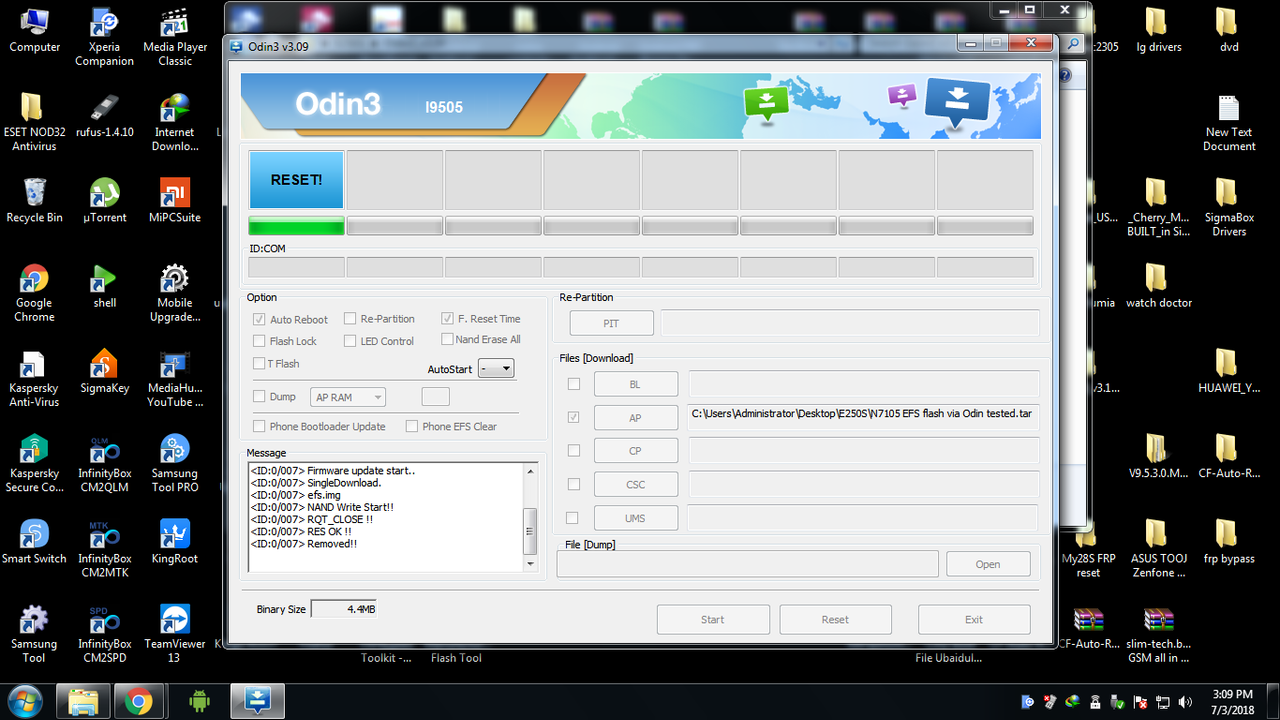Click Message log scrollbar up arrow
Image resolution: width=1280 pixels, height=720 pixels.
(531, 471)
